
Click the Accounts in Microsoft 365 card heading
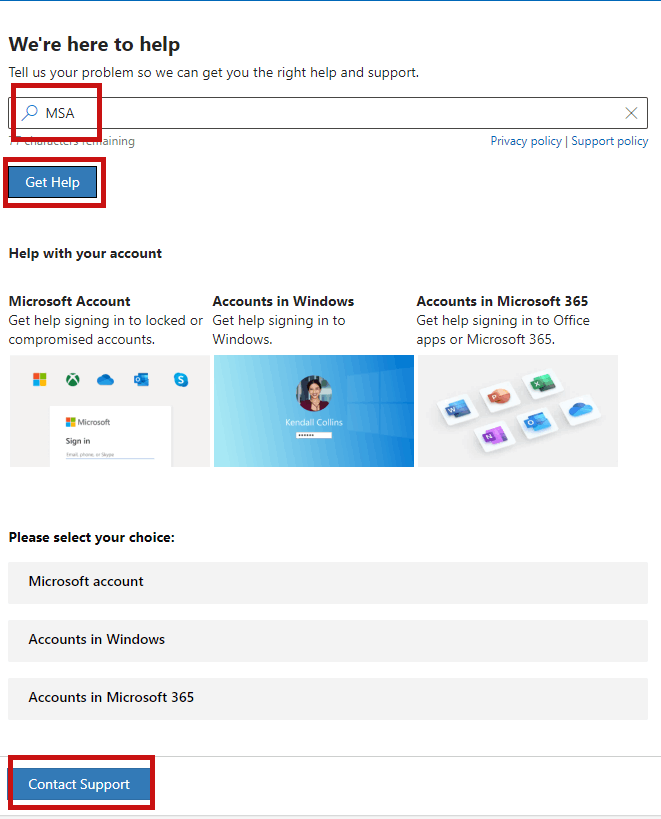[x=502, y=301]
